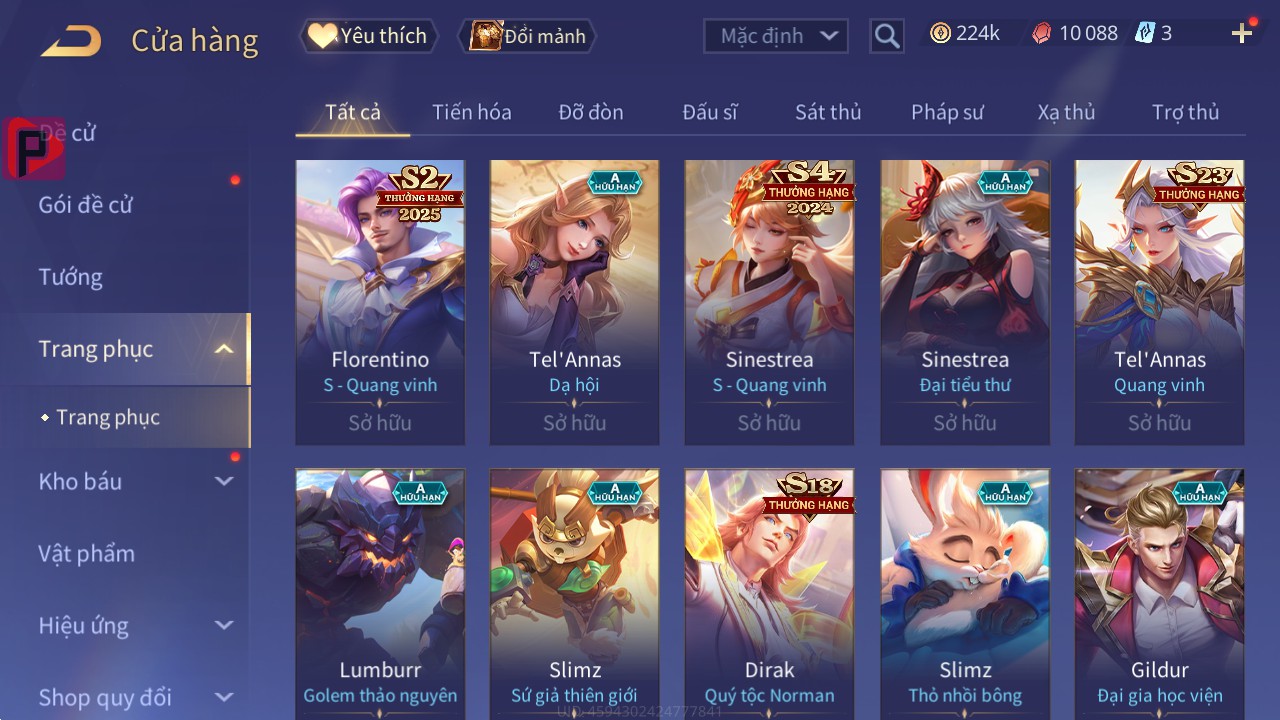Select the Tiến hóa tab

tap(472, 112)
